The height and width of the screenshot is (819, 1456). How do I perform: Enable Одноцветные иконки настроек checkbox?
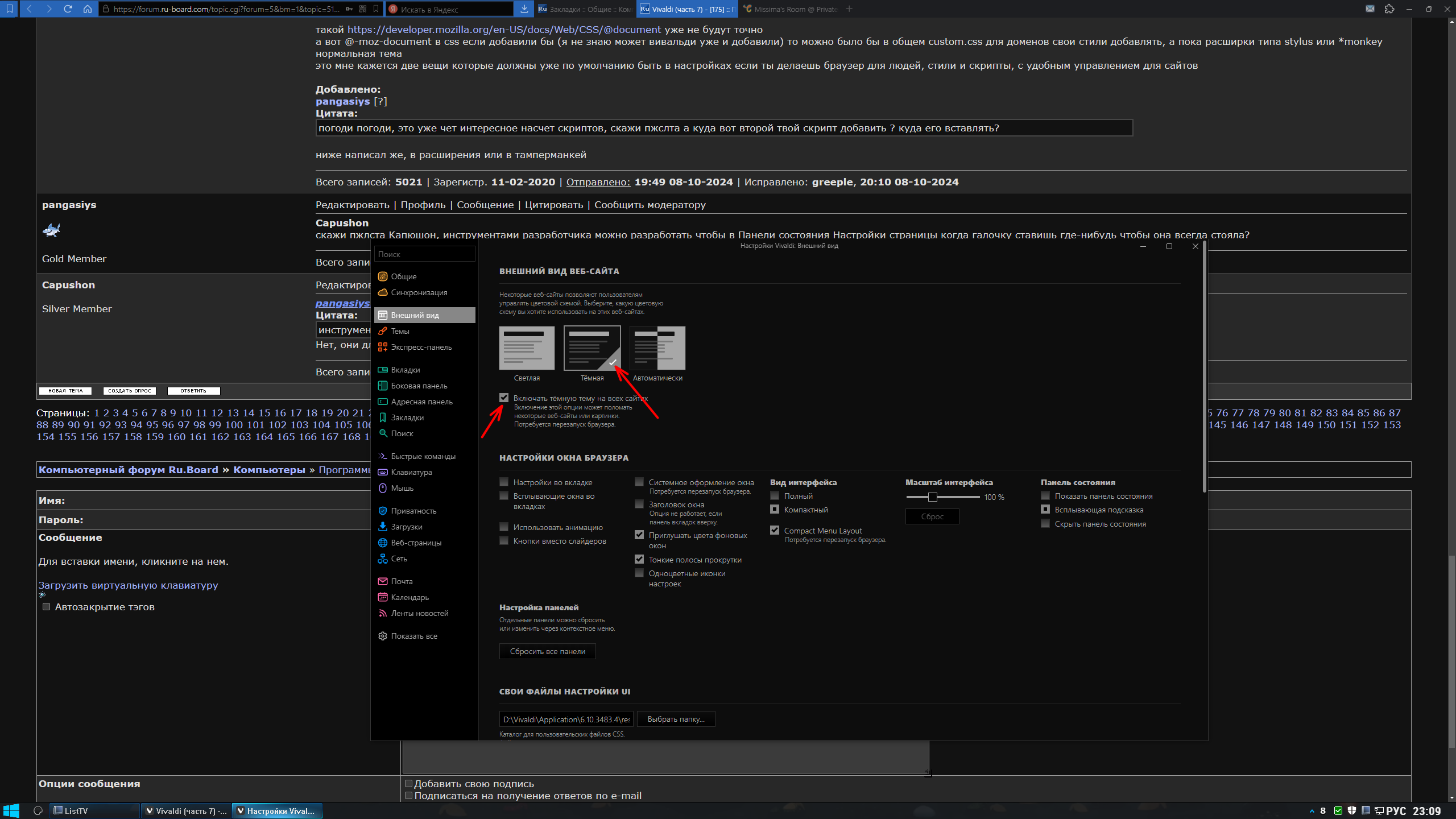(639, 573)
